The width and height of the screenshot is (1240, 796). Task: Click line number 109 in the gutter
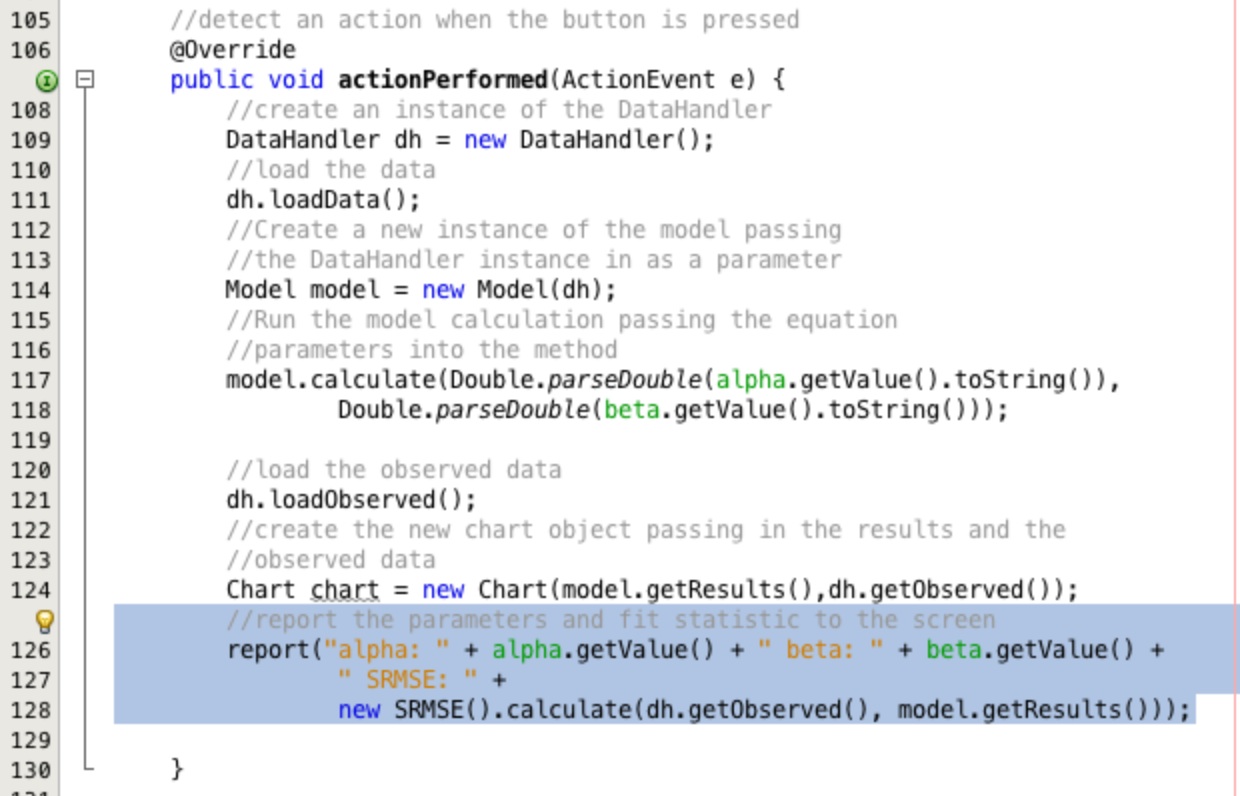[x=30, y=140]
